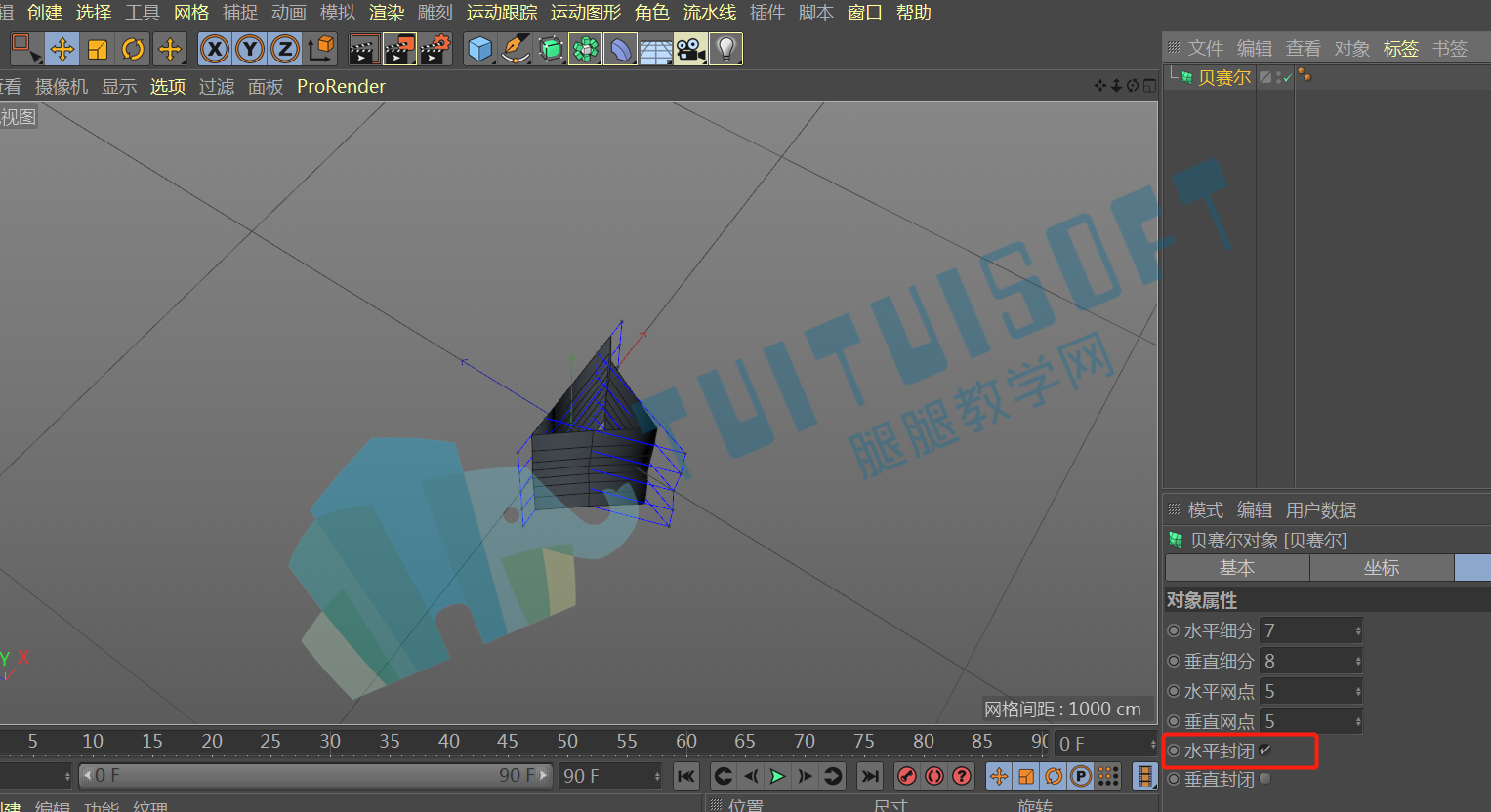Click the blue cube primitive icon
1491x812 pixels.
pos(479,49)
